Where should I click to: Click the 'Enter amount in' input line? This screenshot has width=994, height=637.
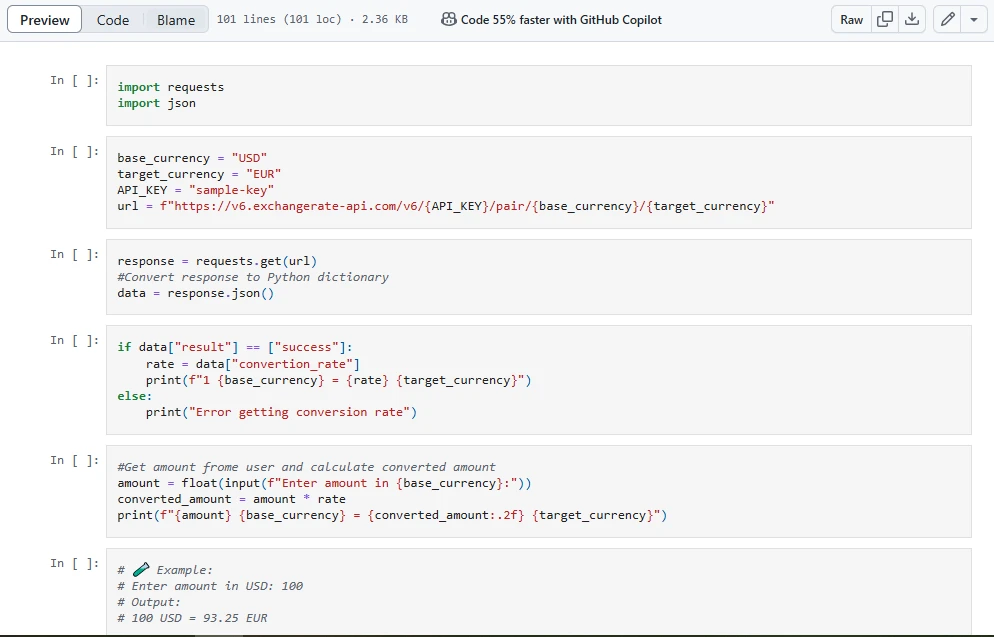point(324,483)
